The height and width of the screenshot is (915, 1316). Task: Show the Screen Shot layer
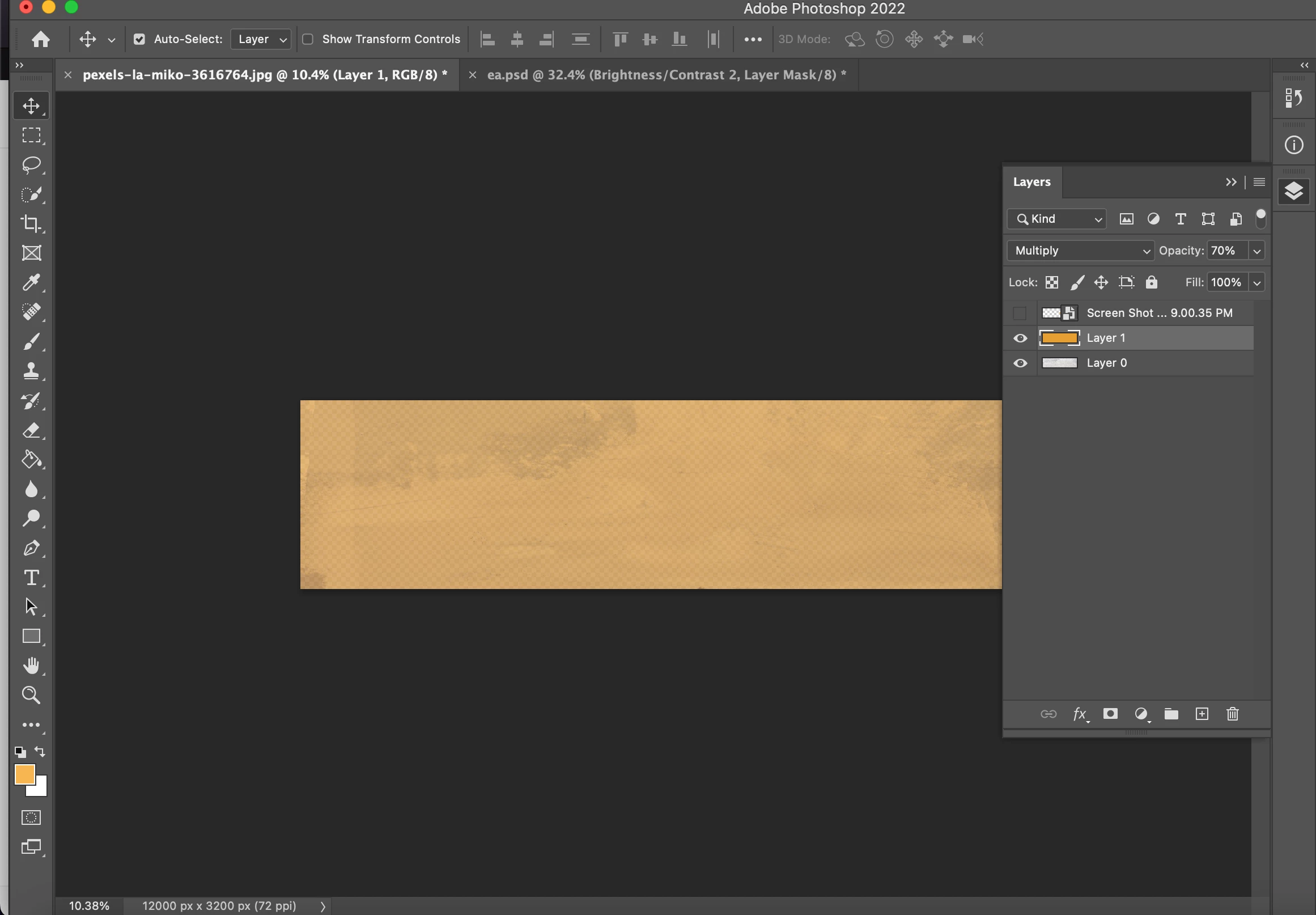1019,313
